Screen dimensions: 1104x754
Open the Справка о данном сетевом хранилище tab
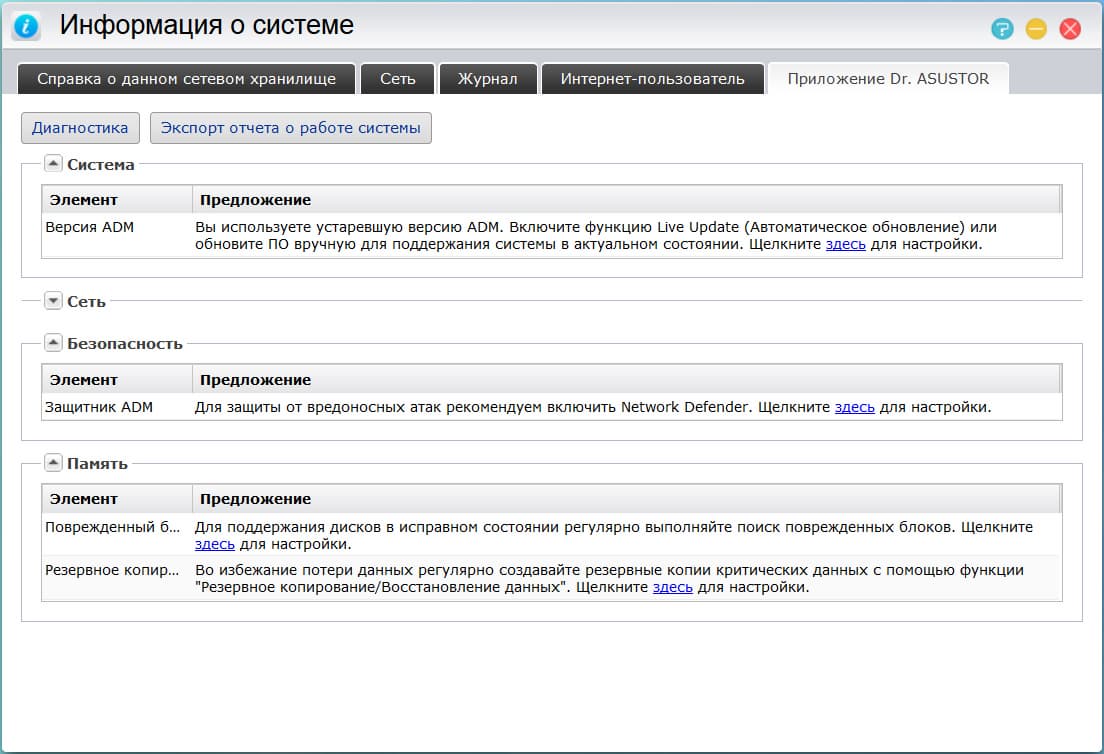click(185, 78)
